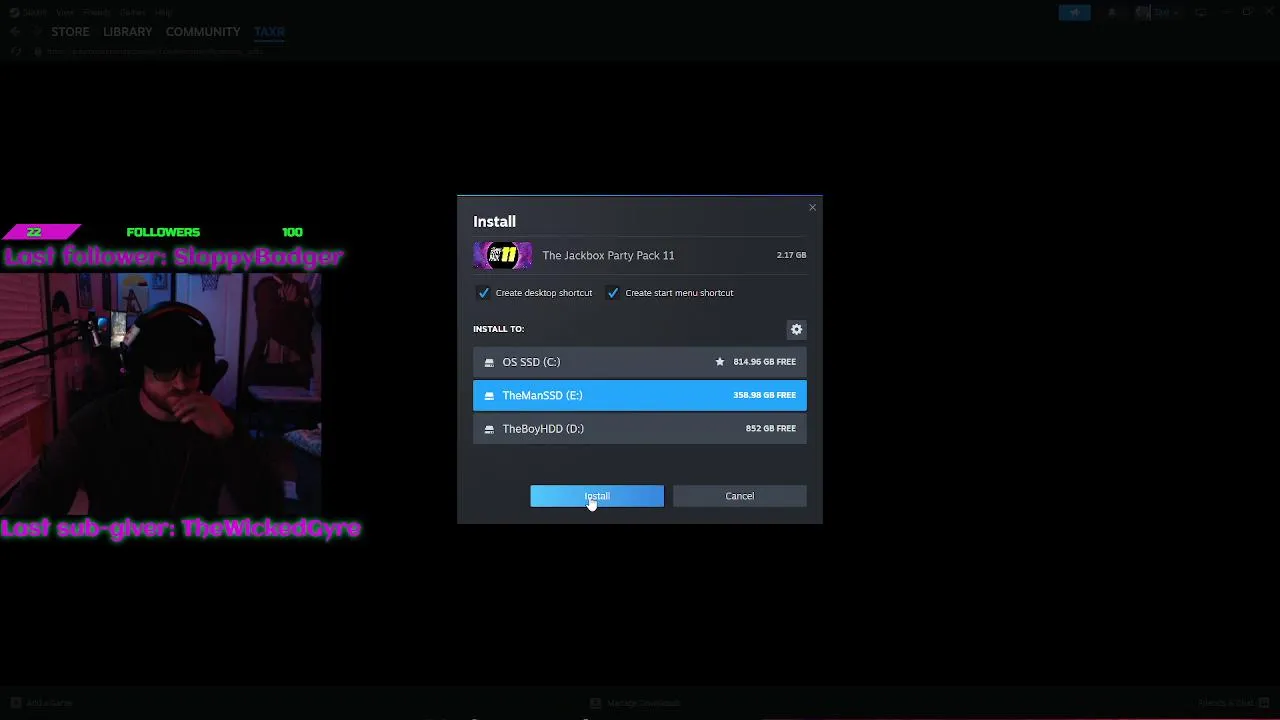Click the drive icon beside TheManSSD (E:)

tap(489, 395)
